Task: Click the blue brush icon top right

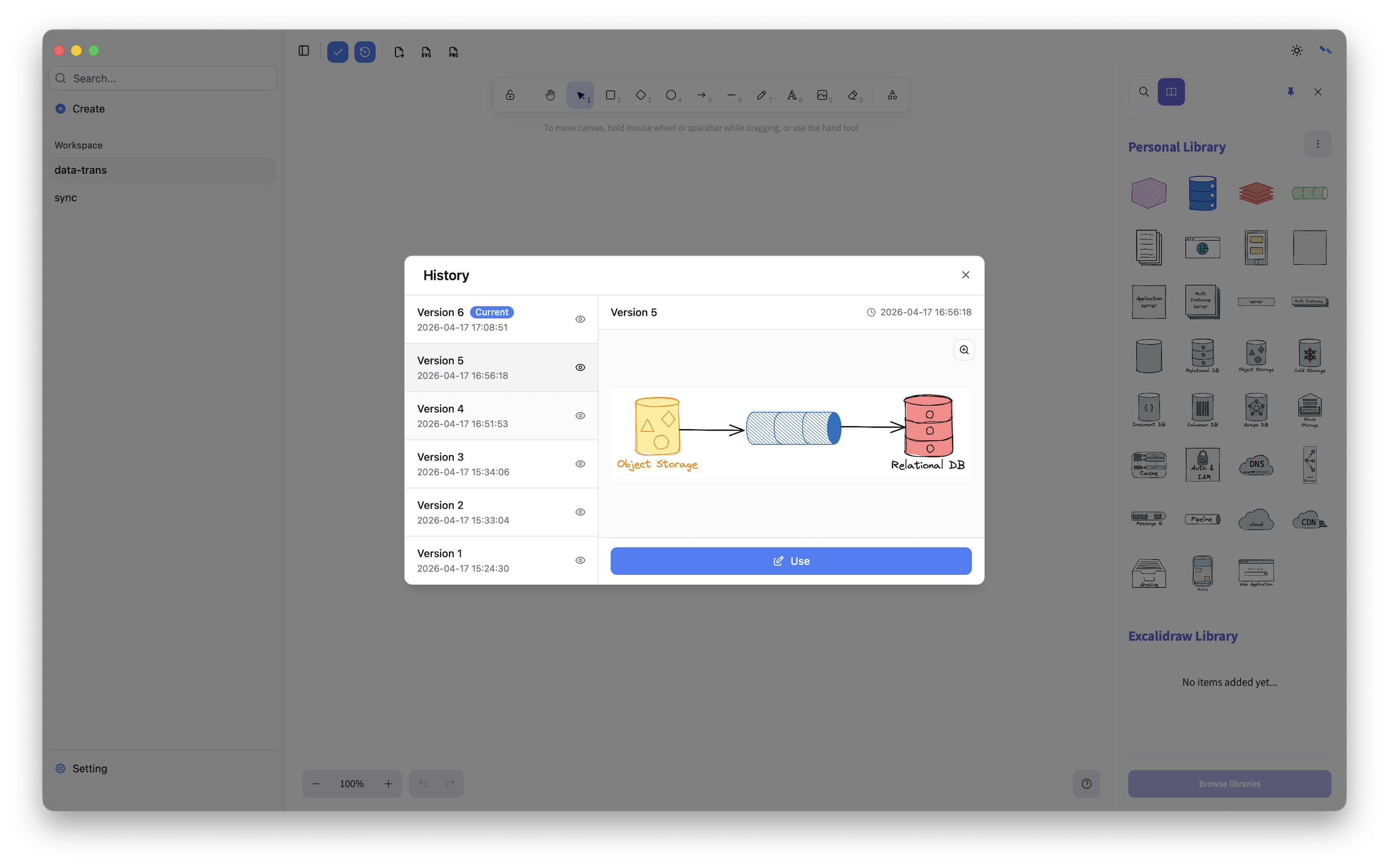Action: (1325, 51)
